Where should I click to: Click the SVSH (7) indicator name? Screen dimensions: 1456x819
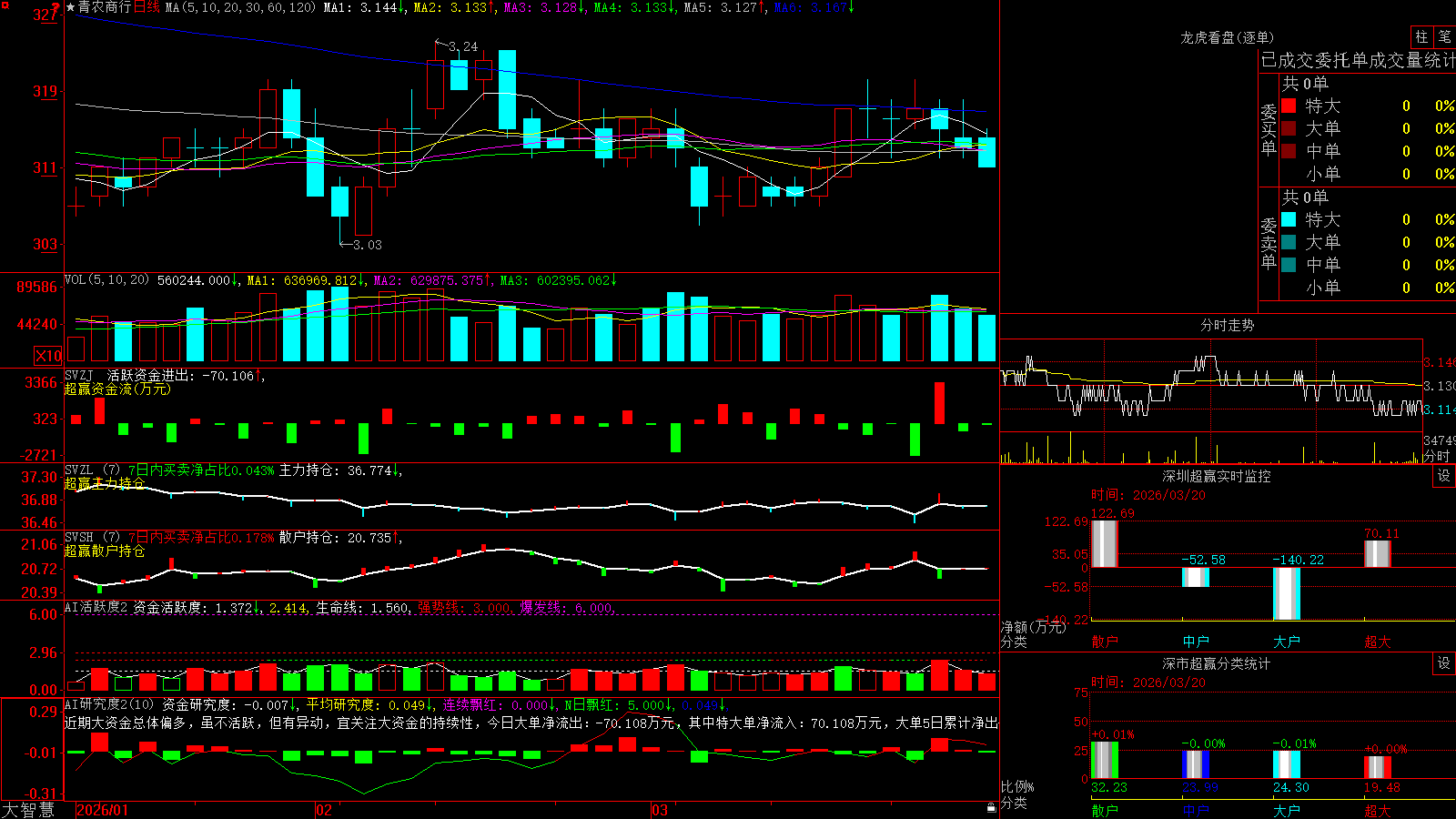coord(92,538)
